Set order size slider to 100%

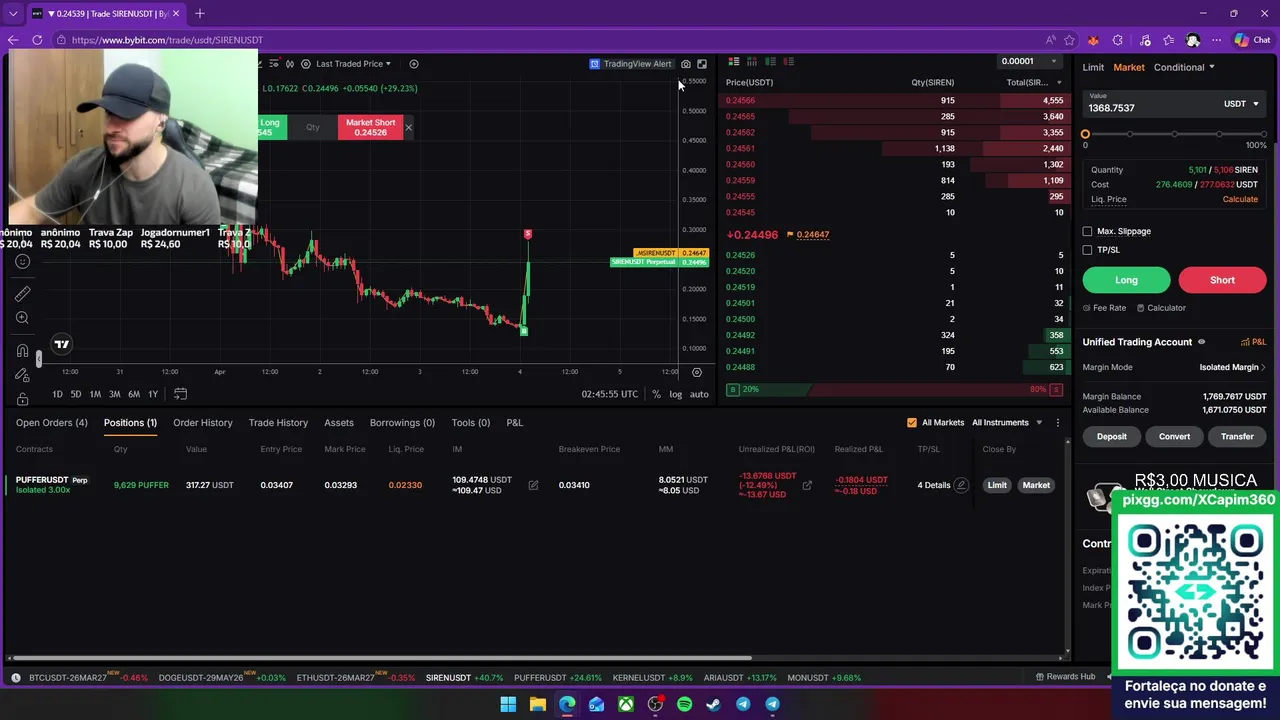[x=1264, y=134]
